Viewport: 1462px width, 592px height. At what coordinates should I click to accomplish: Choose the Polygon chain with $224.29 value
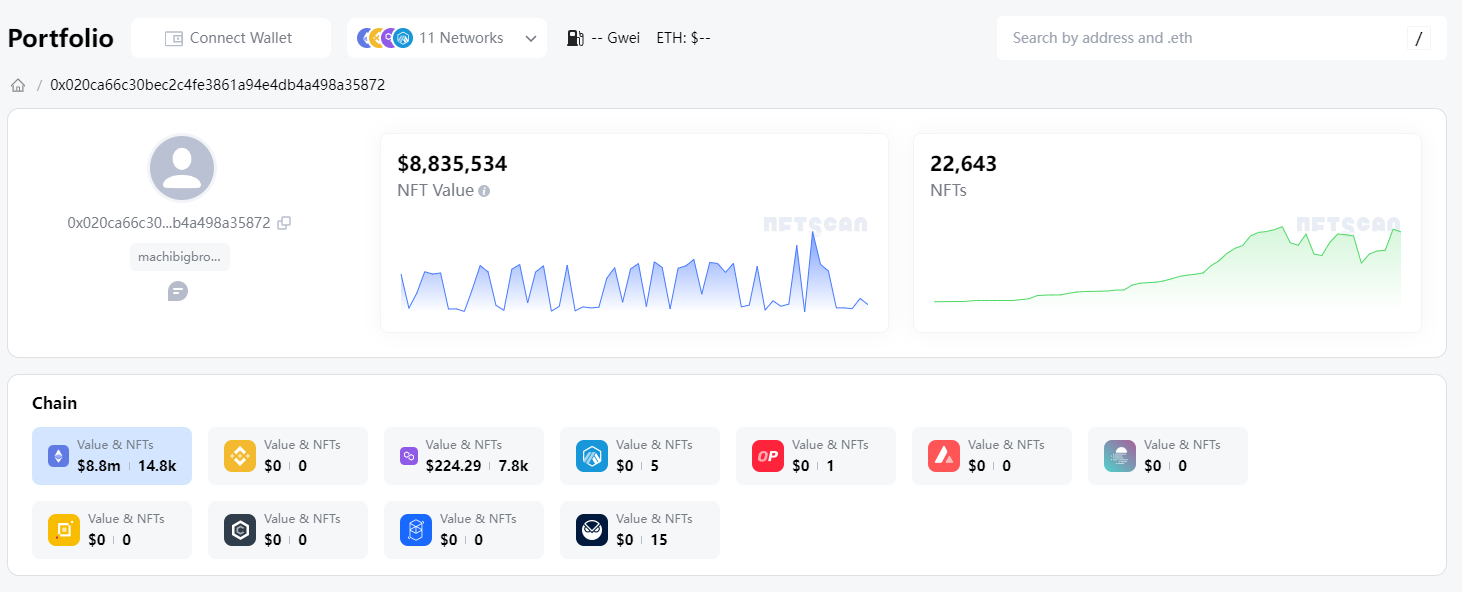(x=463, y=456)
